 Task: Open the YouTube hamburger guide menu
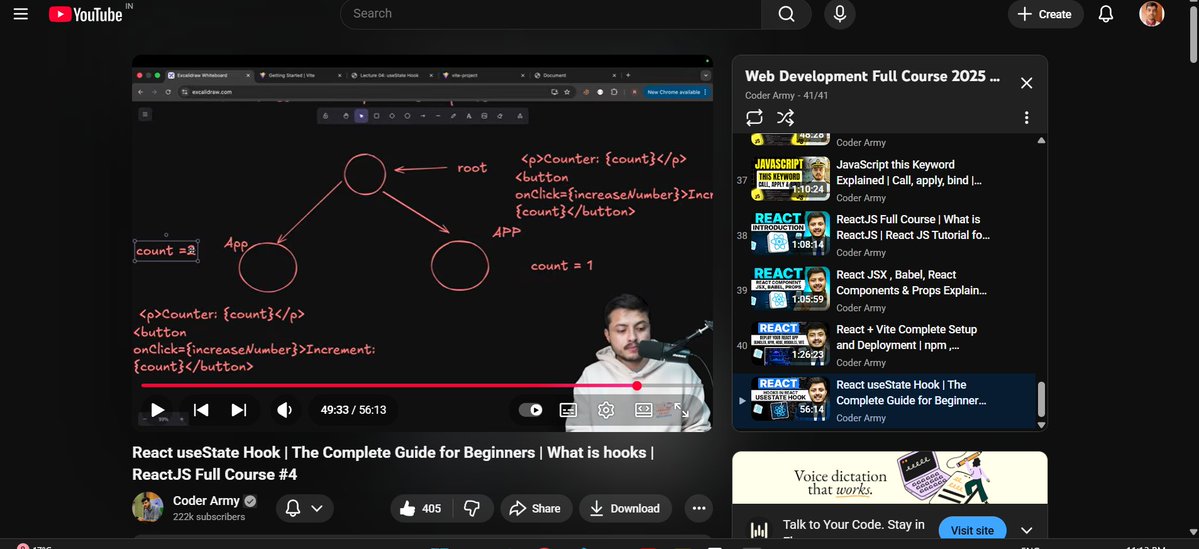point(21,14)
